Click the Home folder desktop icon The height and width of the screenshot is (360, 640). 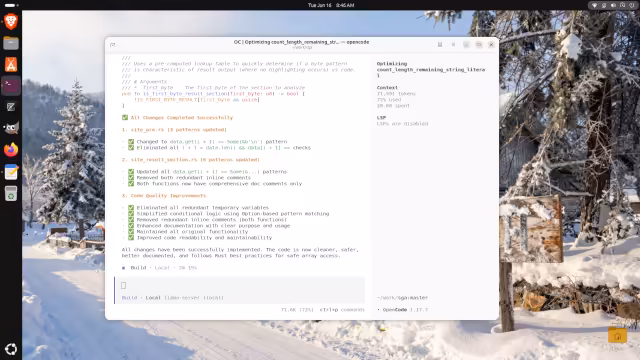(x=617, y=336)
